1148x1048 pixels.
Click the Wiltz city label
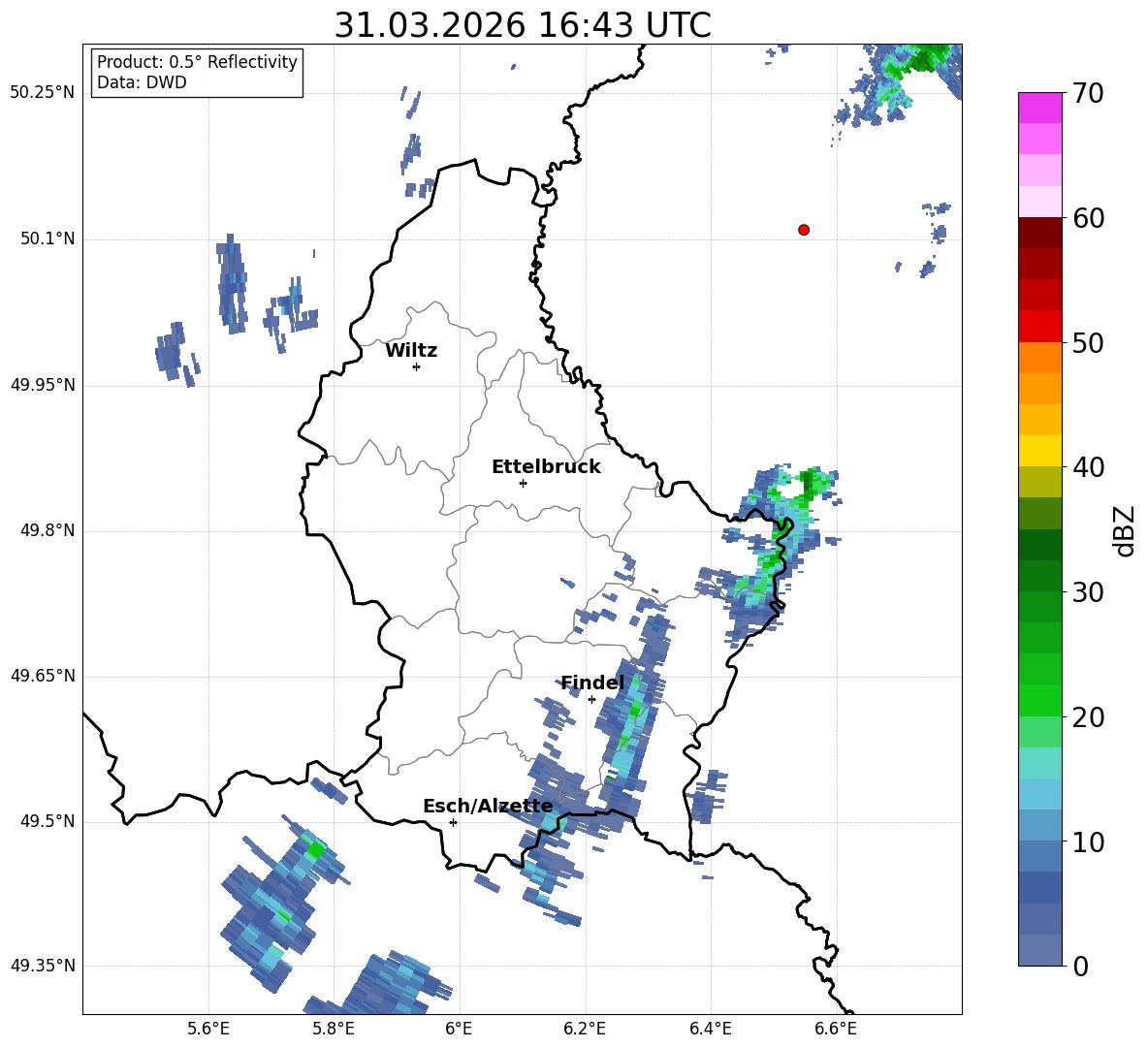pos(411,351)
